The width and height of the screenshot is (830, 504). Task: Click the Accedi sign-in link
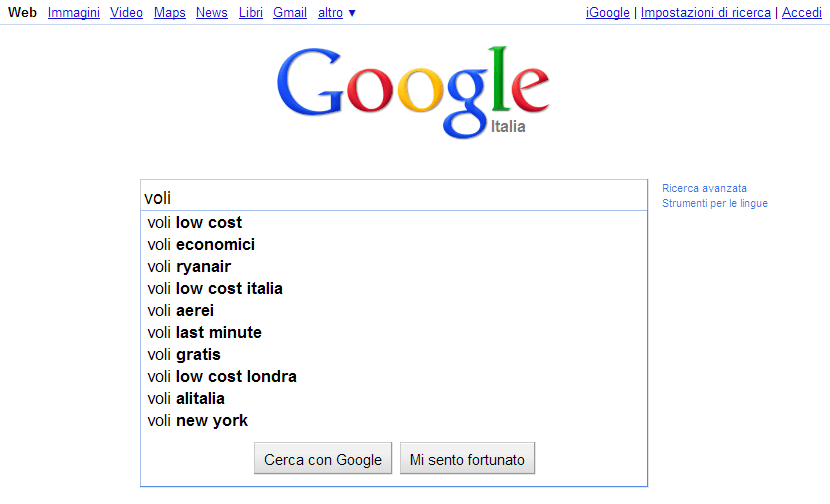pyautogui.click(x=801, y=13)
